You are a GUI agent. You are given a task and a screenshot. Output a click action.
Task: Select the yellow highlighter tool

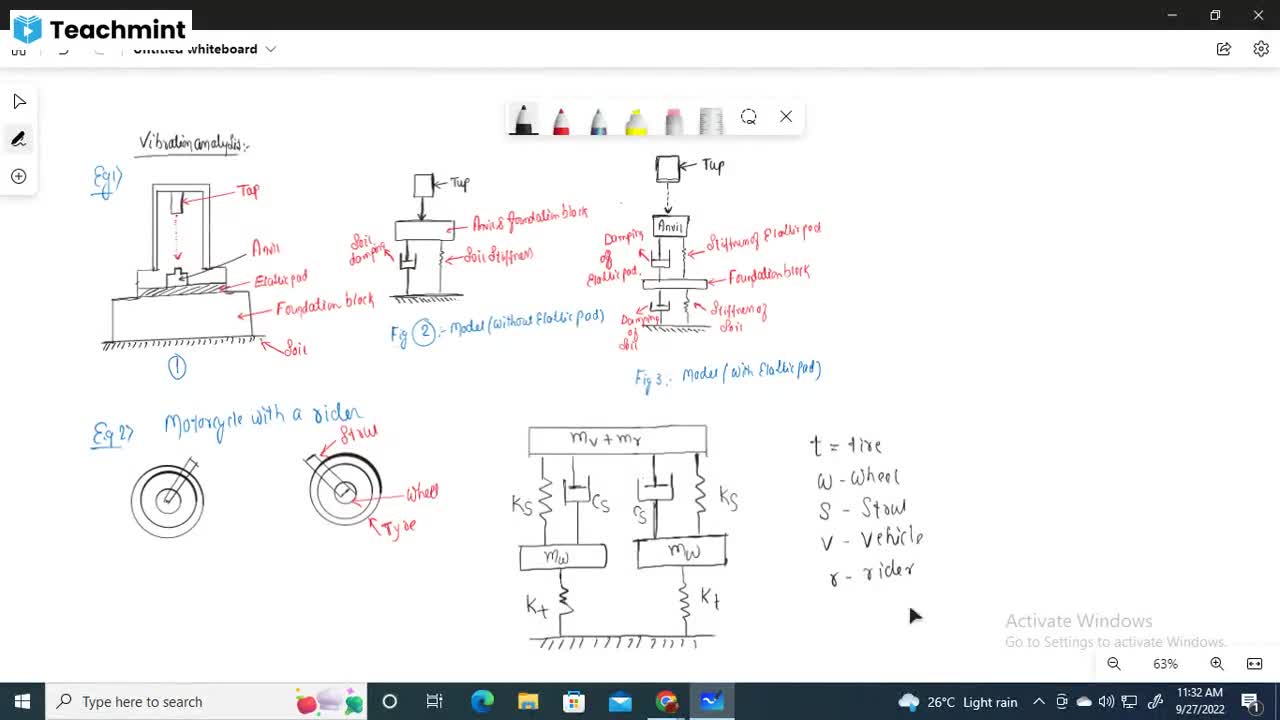click(x=636, y=119)
